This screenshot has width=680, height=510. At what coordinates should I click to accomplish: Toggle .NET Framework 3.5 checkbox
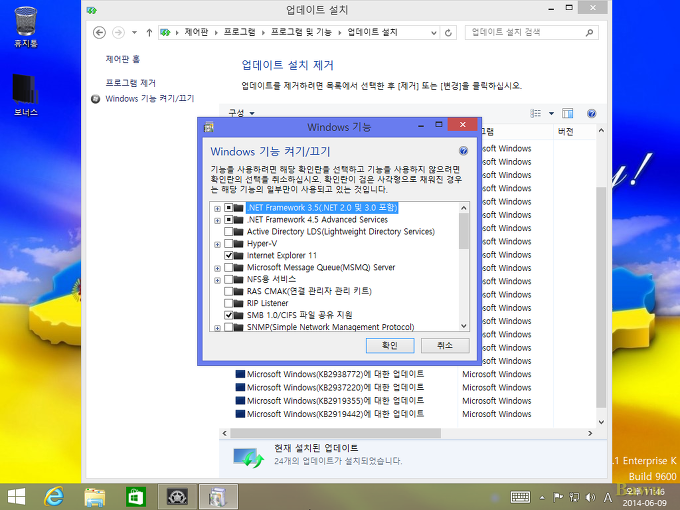229,208
